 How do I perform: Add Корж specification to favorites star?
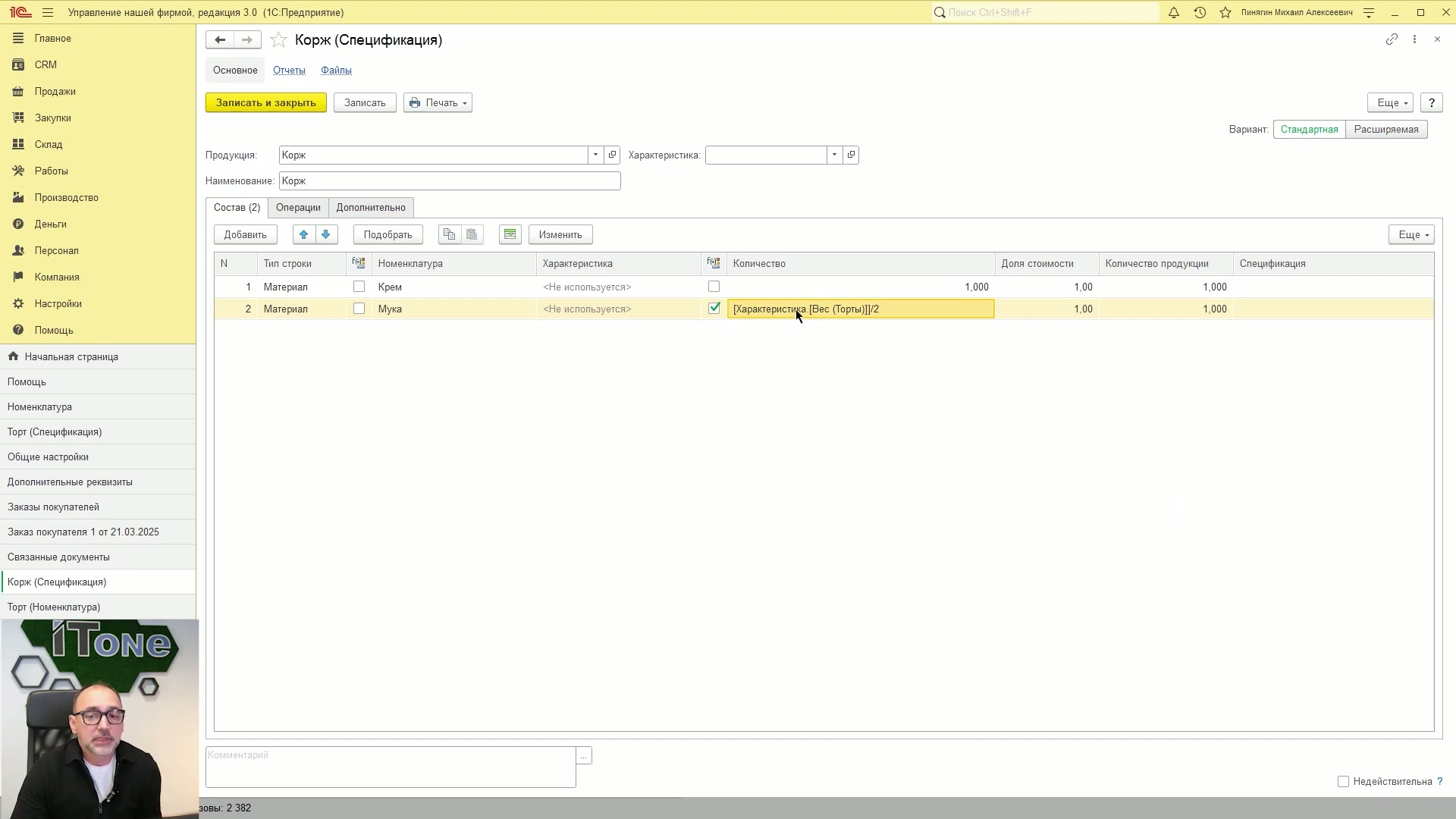(x=278, y=40)
